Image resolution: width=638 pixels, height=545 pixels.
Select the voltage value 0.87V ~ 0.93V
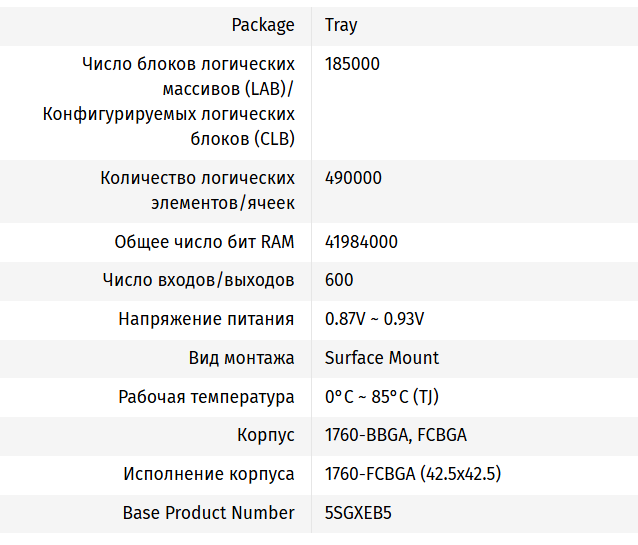374,319
